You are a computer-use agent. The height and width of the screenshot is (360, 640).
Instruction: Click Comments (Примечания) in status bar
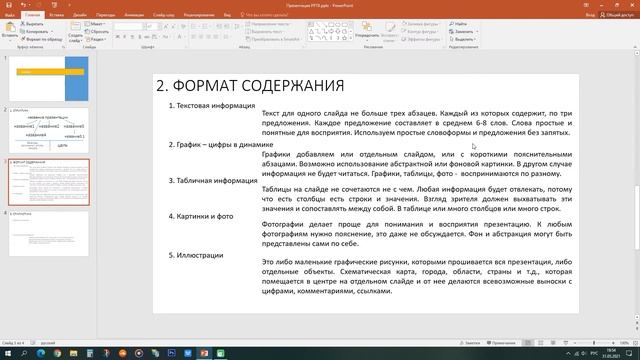(501, 343)
